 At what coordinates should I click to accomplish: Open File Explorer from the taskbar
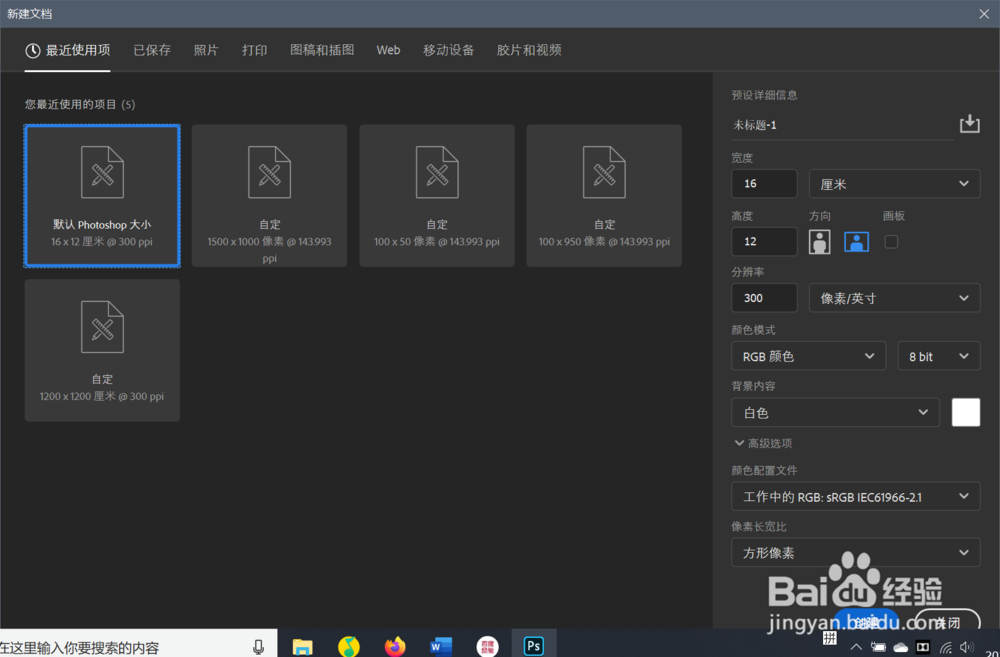[x=302, y=646]
